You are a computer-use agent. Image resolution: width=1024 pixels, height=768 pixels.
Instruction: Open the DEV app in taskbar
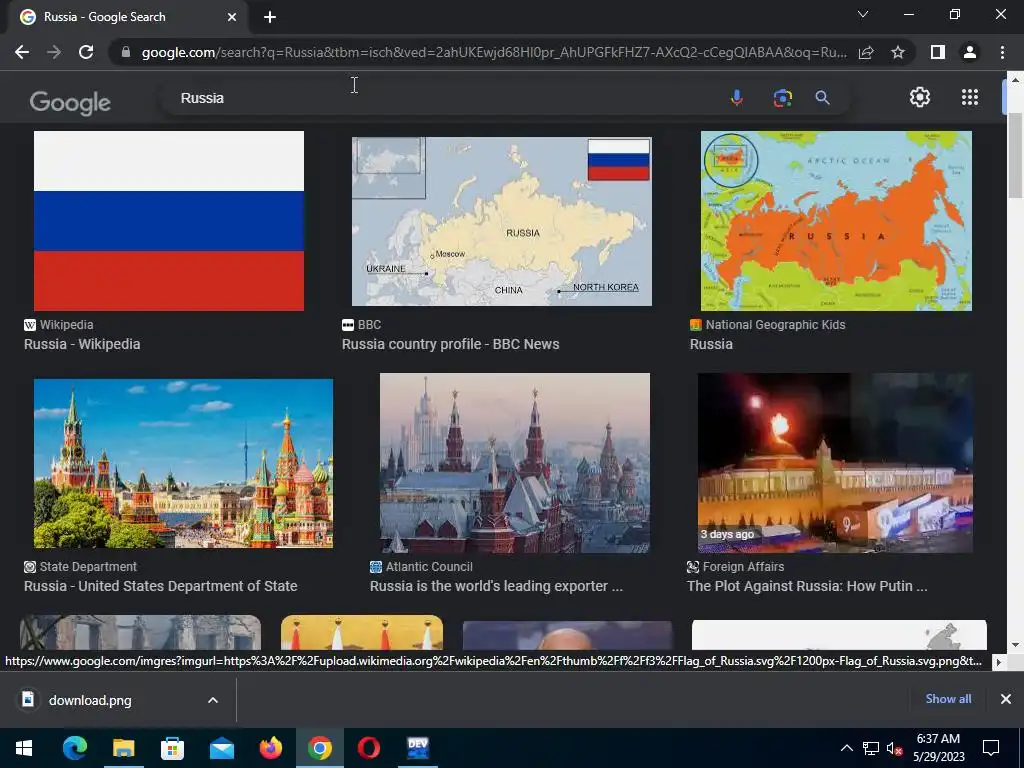point(418,748)
